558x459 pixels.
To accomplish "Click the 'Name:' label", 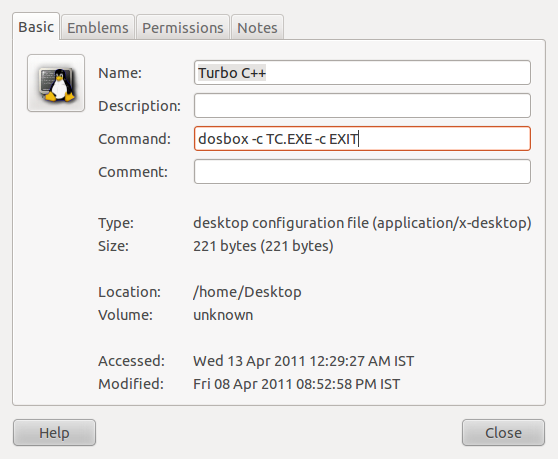I will tap(120, 73).
